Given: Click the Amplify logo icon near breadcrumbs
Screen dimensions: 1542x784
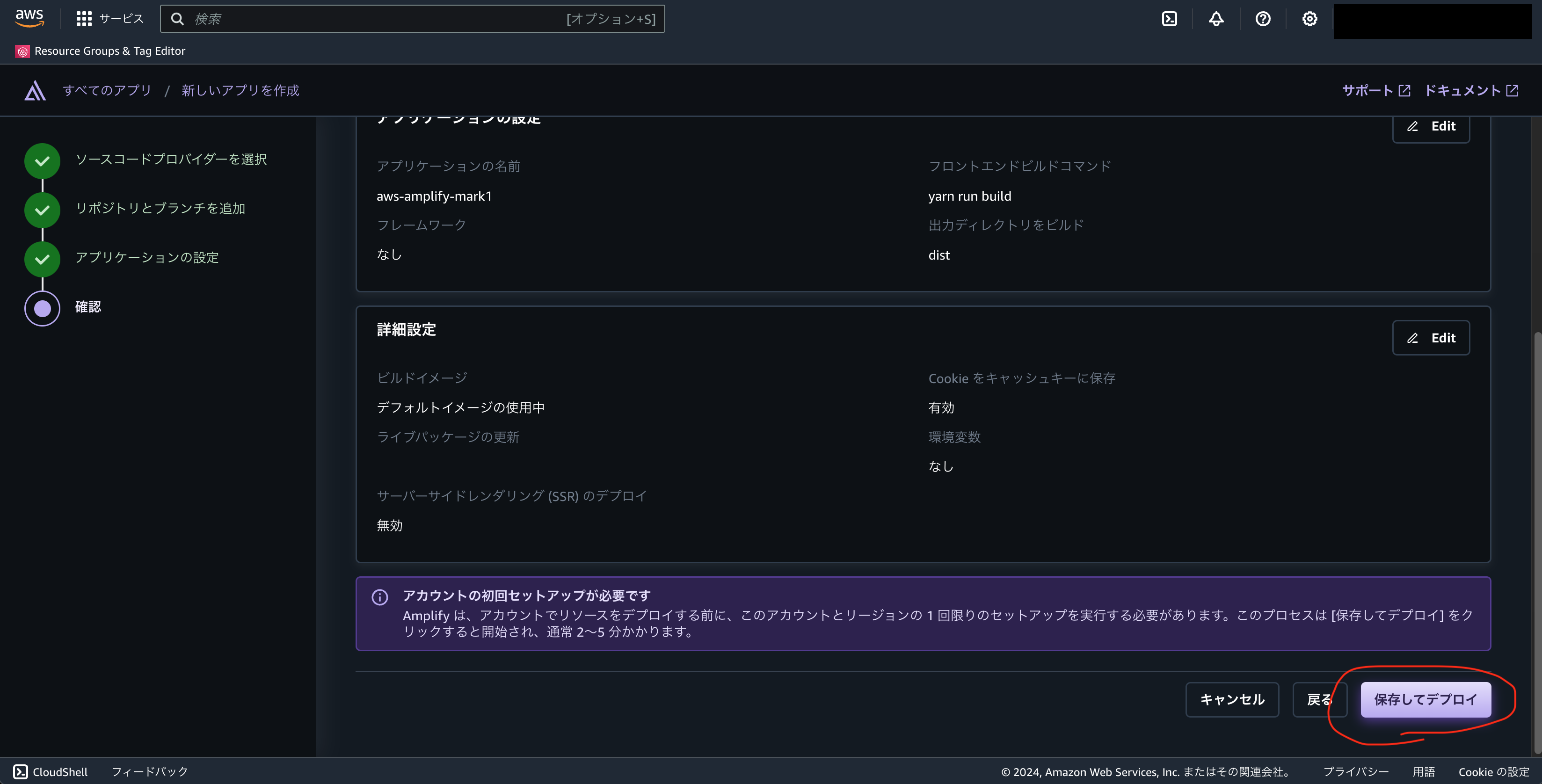Looking at the screenshot, I should (35, 90).
